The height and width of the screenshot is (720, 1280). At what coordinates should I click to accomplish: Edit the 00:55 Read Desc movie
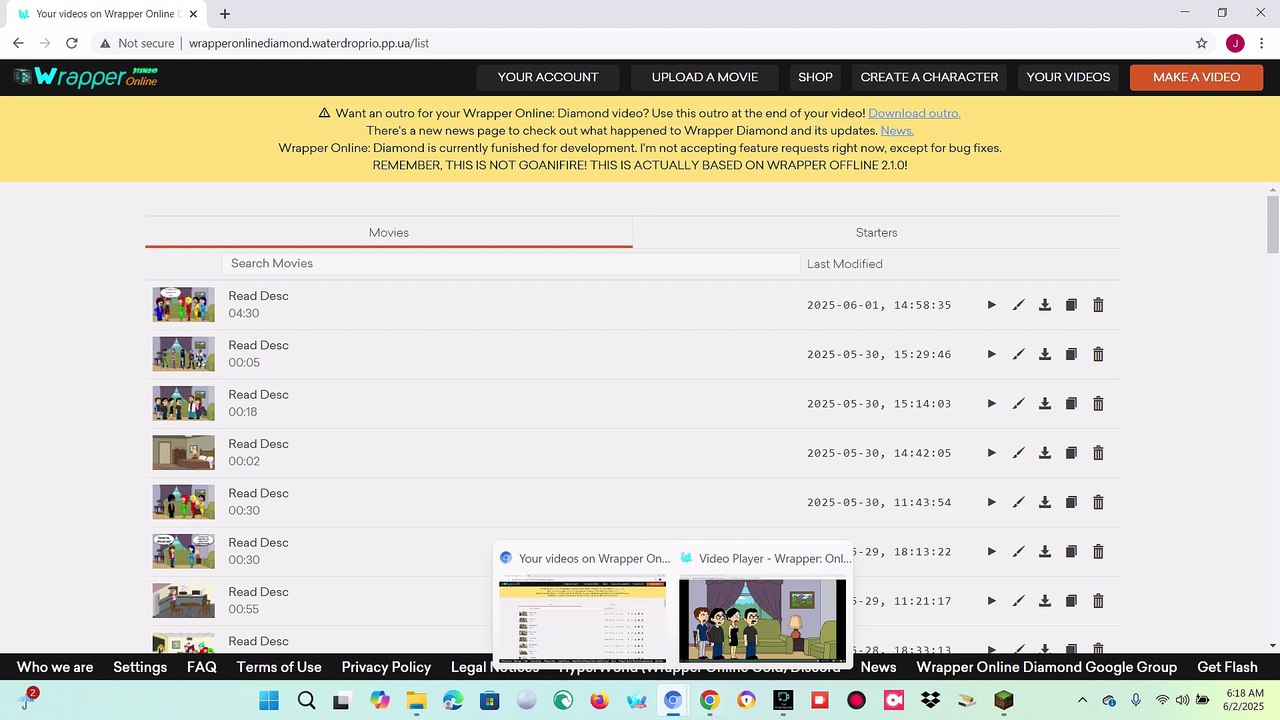click(x=1018, y=601)
